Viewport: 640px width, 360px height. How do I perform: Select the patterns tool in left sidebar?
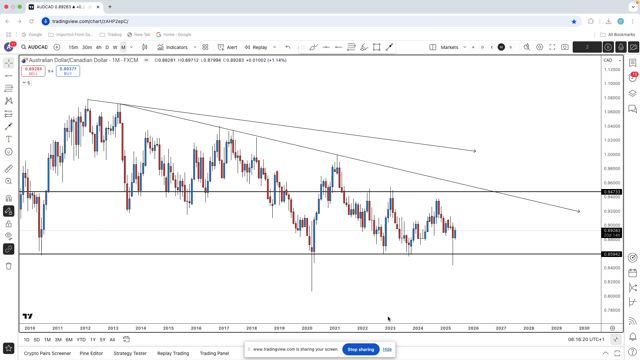coord(9,101)
